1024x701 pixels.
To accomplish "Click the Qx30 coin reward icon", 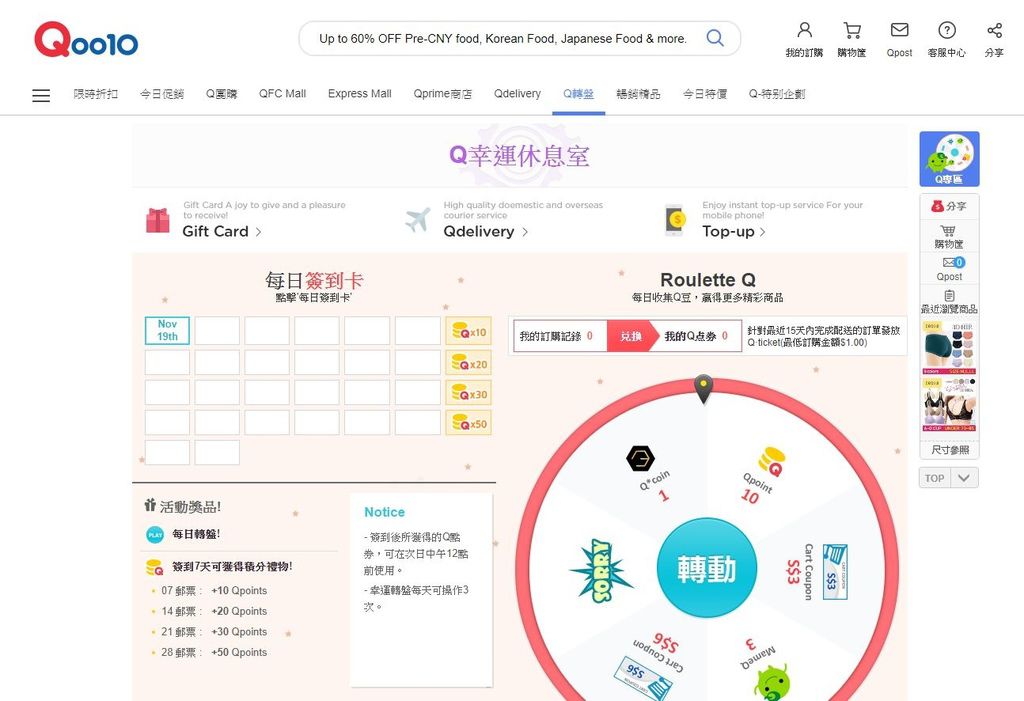I will [468, 393].
